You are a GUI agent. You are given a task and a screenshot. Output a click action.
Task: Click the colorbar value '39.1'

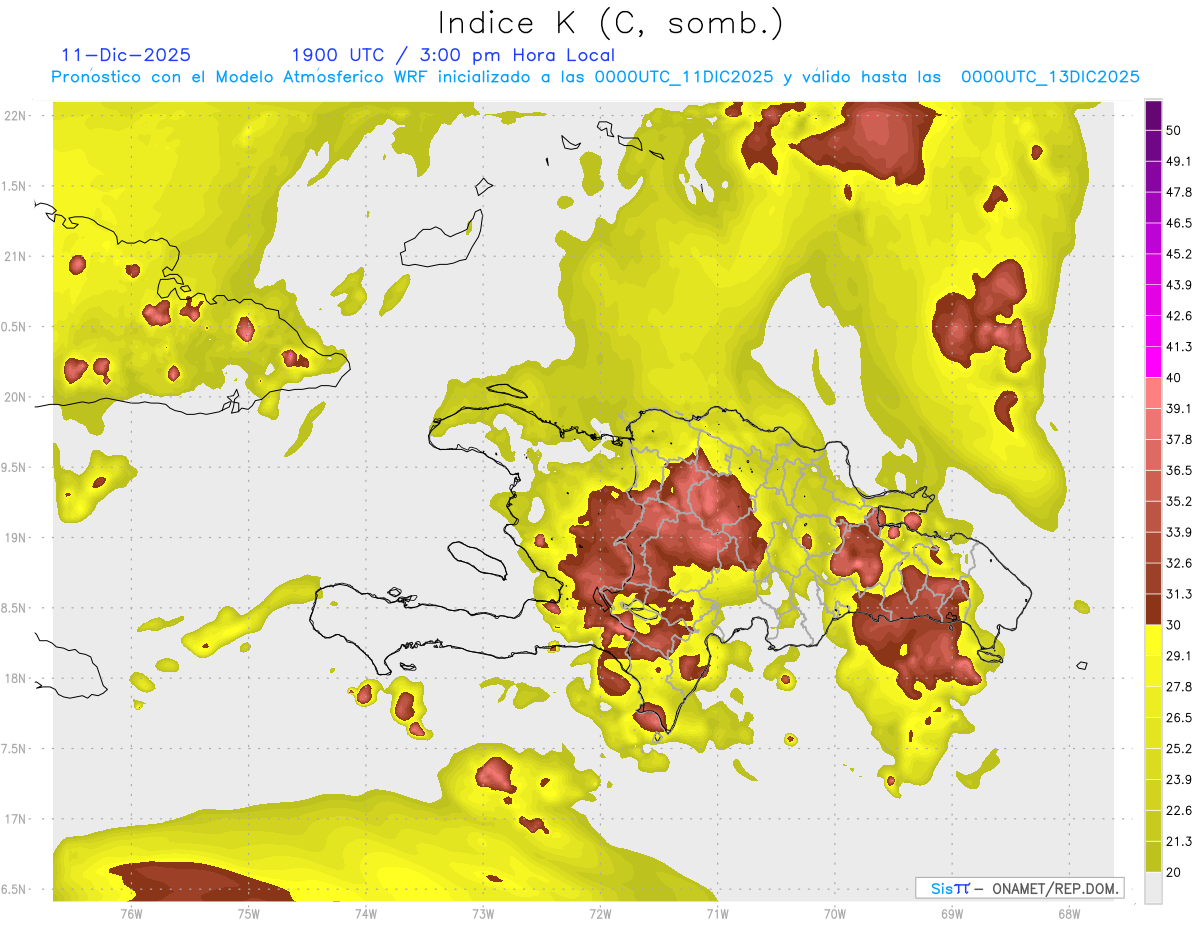tap(1179, 408)
